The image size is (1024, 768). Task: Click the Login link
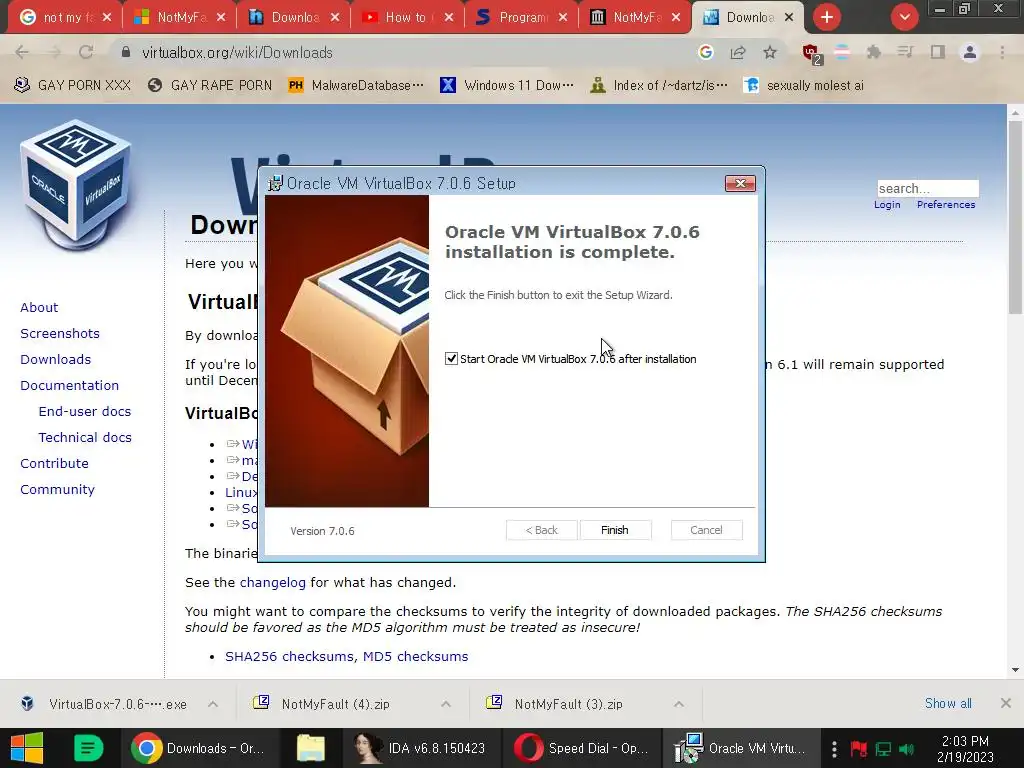887,204
